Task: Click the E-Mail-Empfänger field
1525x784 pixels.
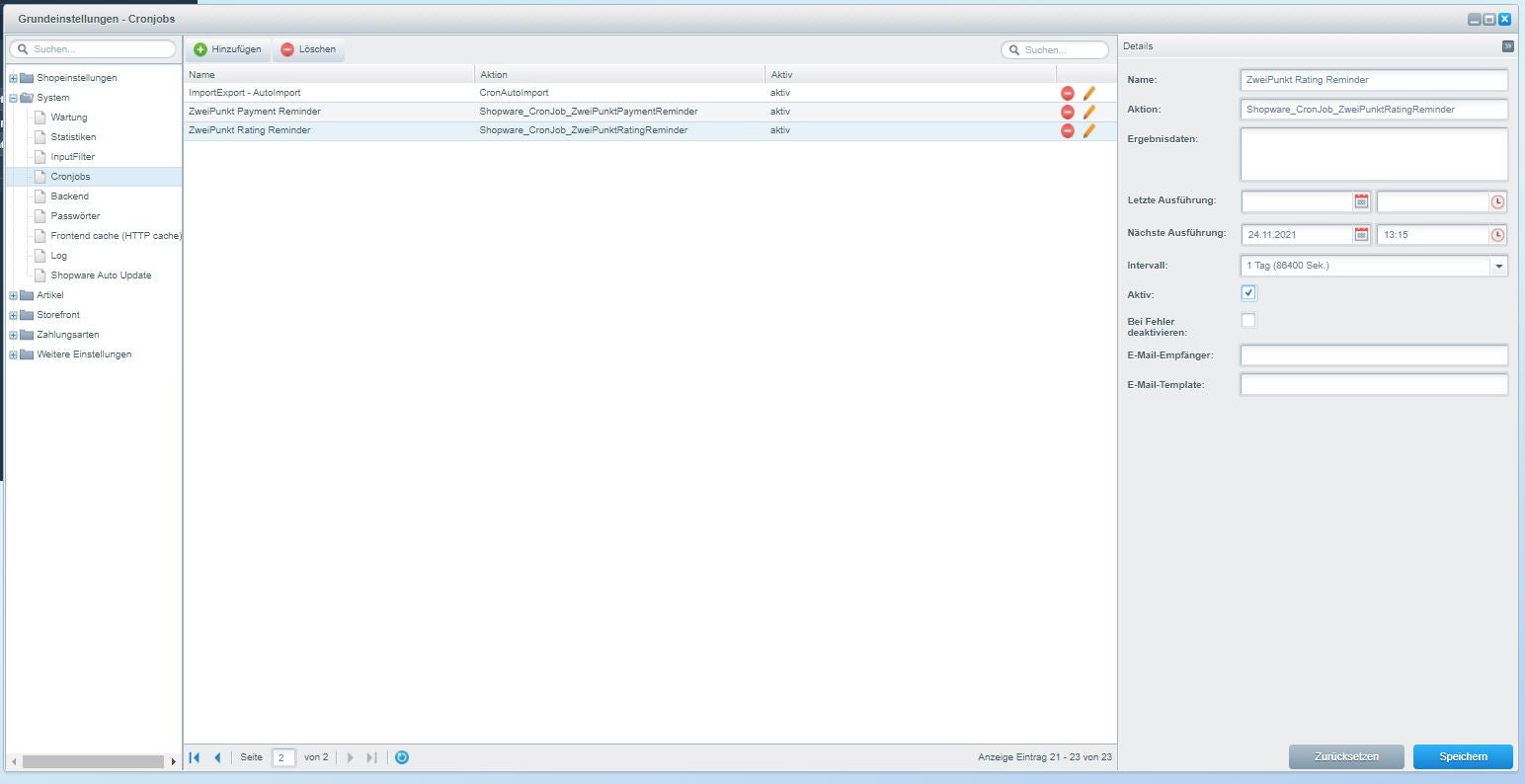Action: point(1374,355)
